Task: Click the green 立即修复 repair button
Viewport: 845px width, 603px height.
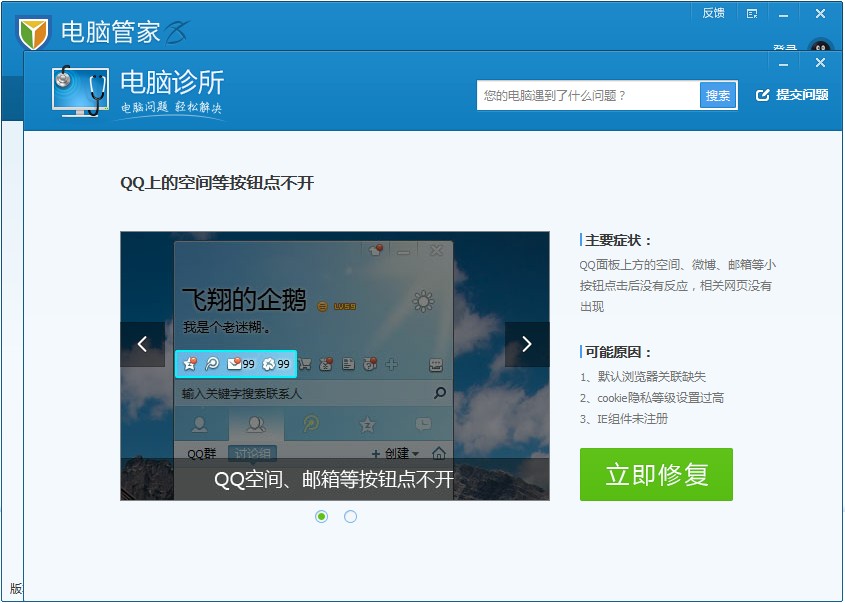Action: click(656, 475)
